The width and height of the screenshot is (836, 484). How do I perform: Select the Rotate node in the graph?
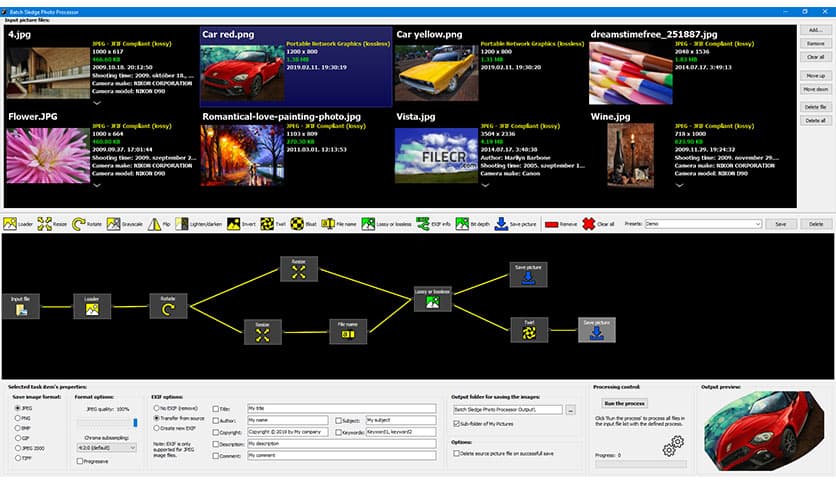pos(168,306)
